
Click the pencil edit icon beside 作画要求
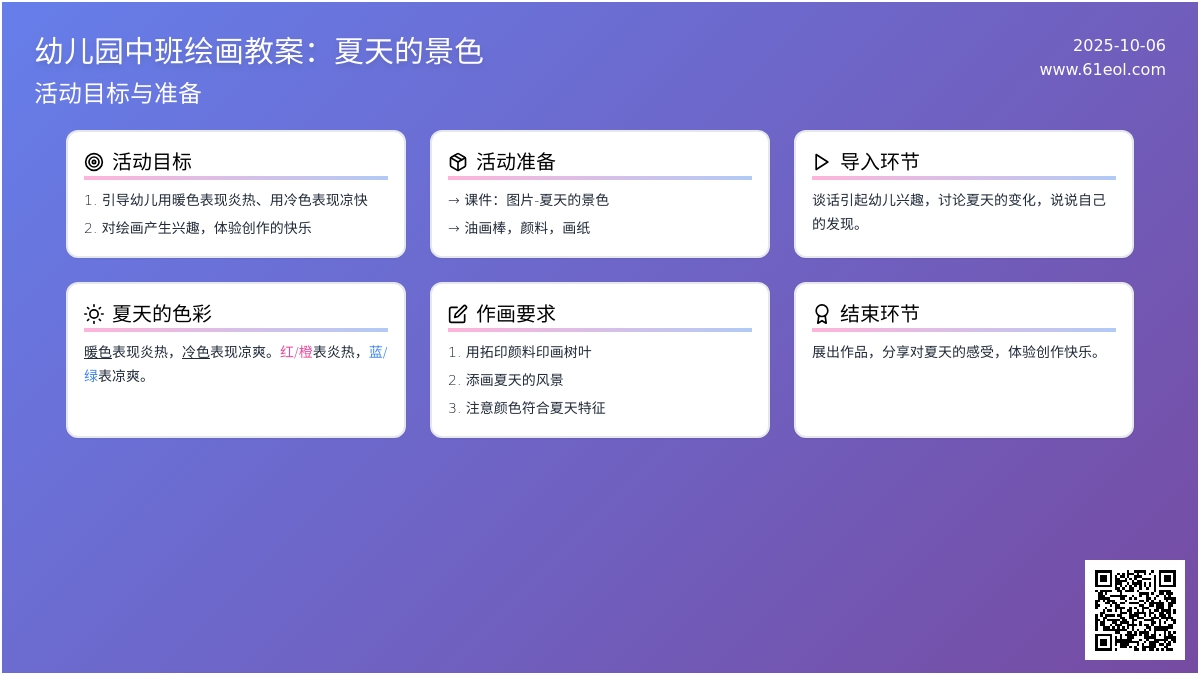(458, 314)
